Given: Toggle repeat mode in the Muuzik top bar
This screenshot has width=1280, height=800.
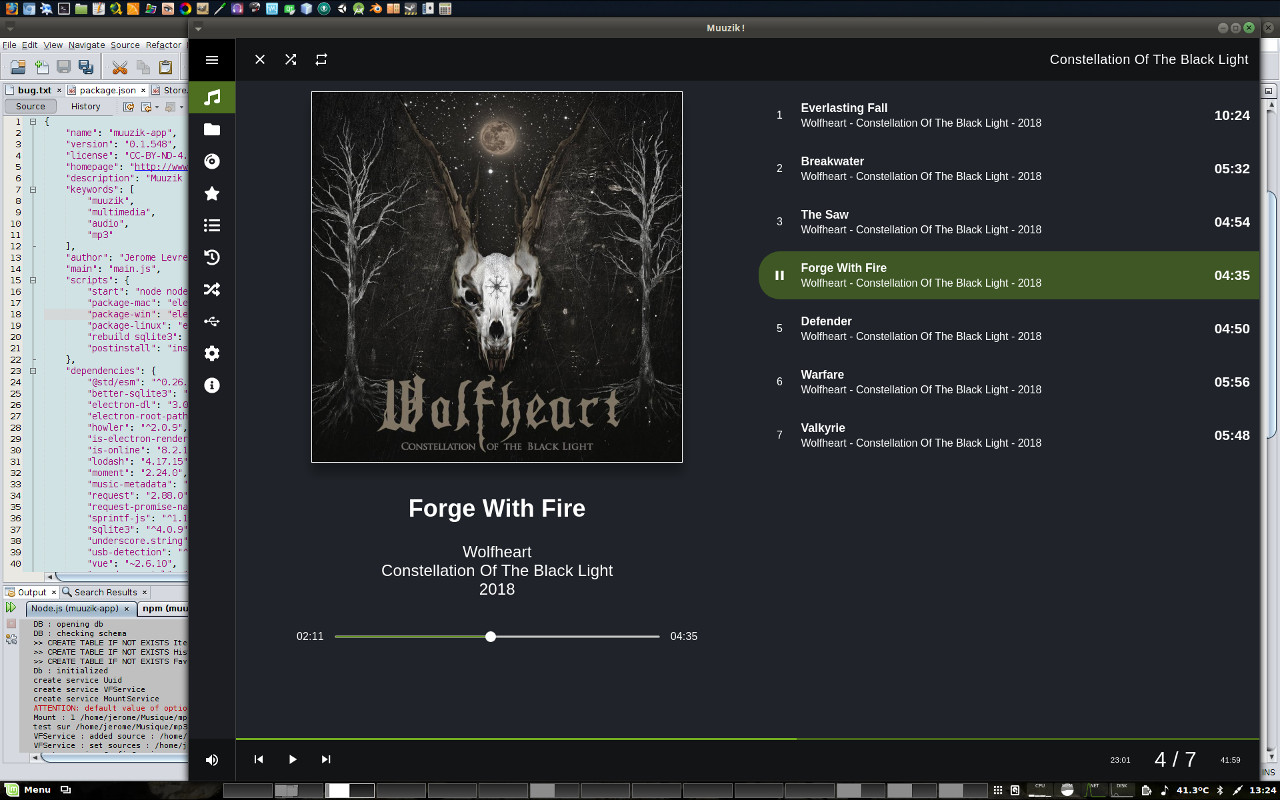Looking at the screenshot, I should coord(321,60).
